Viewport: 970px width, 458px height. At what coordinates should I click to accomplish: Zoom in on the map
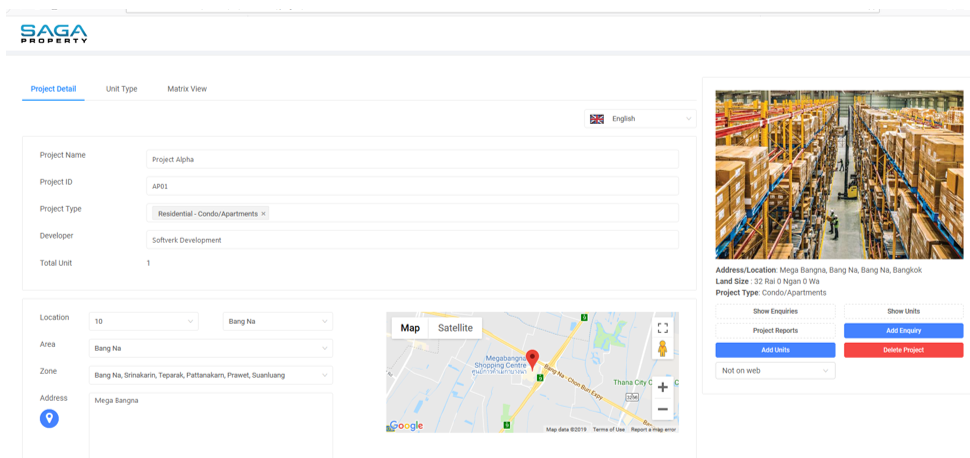662,387
